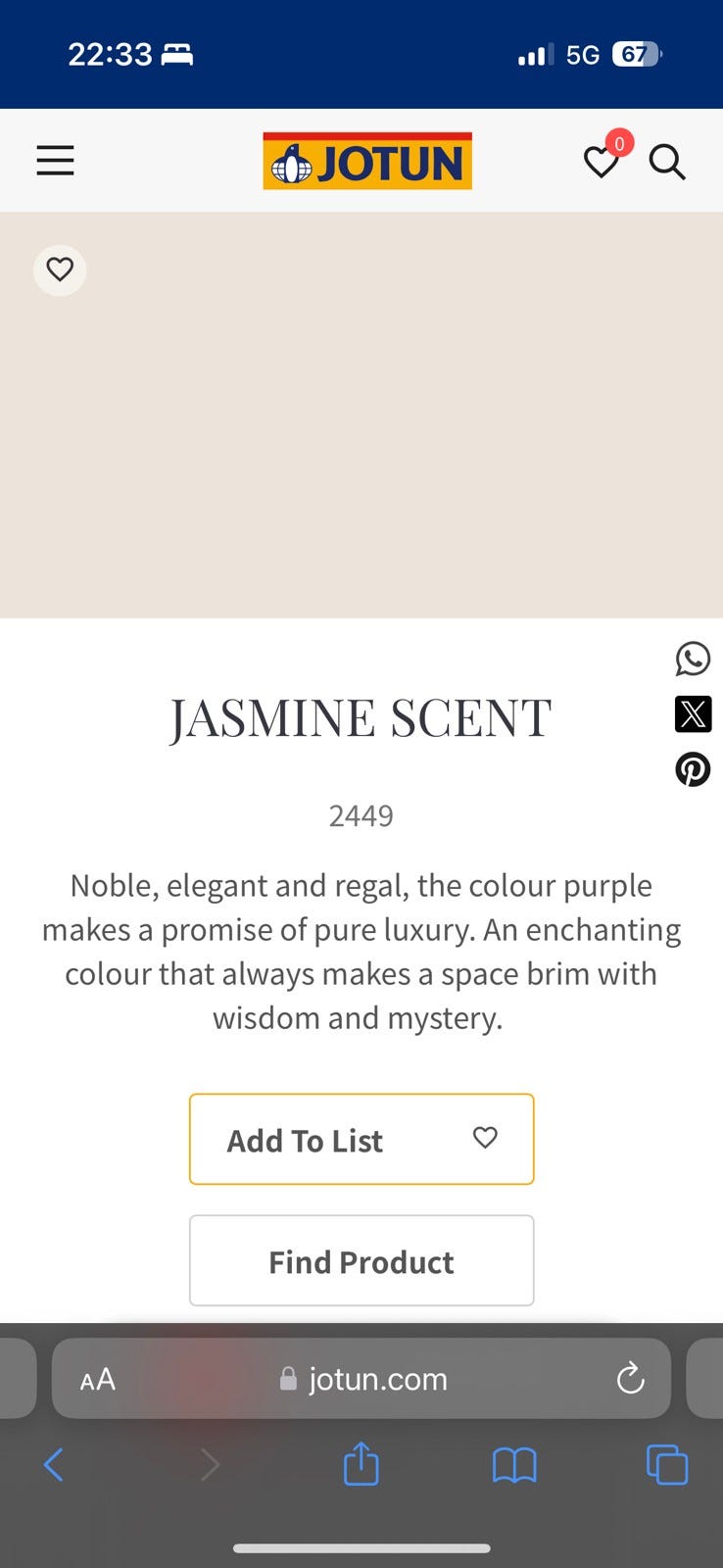Viewport: 723px width, 1568px height.
Task: Open Safari share sheet
Action: (361, 1464)
